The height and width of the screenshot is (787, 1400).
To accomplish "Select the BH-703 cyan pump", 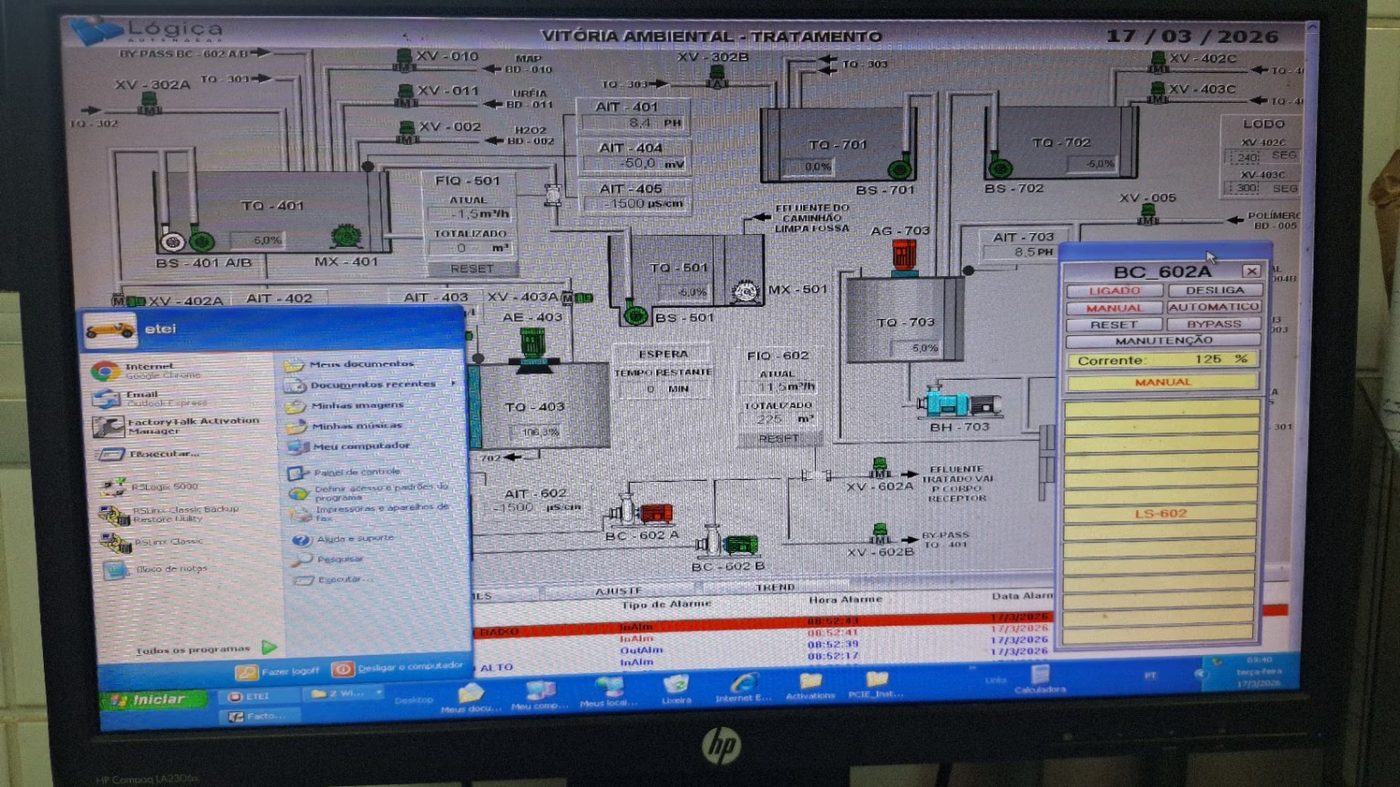I will [x=959, y=403].
